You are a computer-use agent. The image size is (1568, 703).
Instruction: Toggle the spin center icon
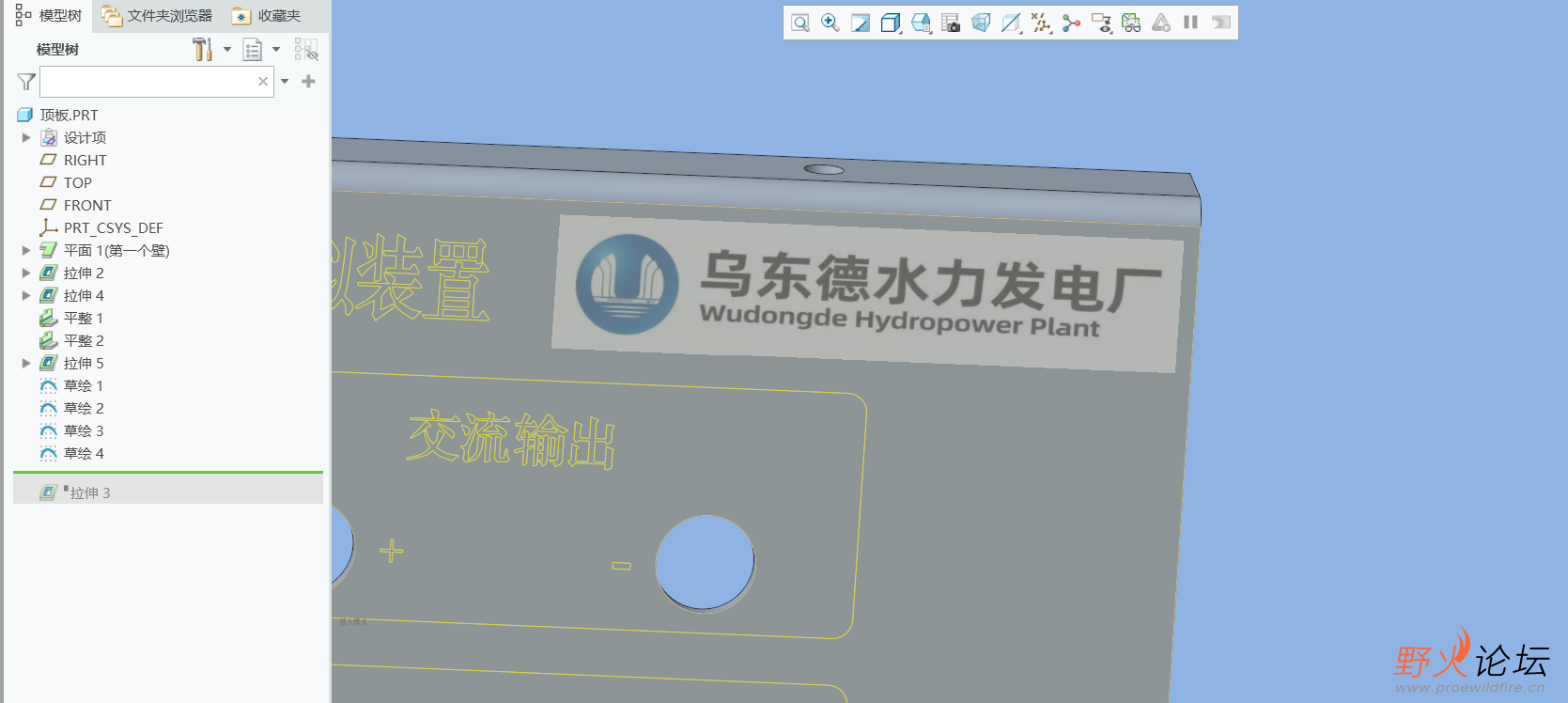click(1071, 23)
